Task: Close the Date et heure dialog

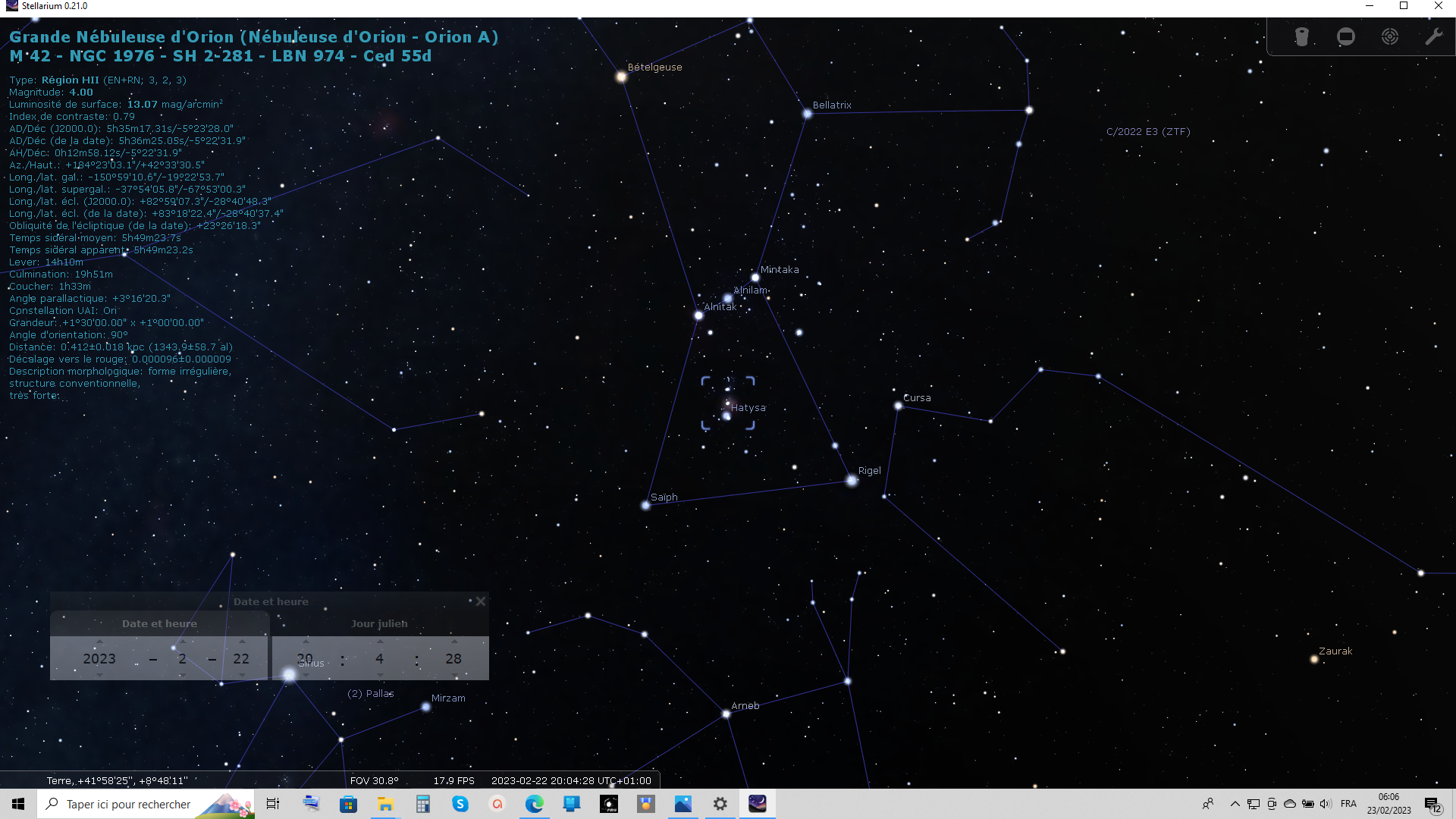Action: (x=480, y=601)
